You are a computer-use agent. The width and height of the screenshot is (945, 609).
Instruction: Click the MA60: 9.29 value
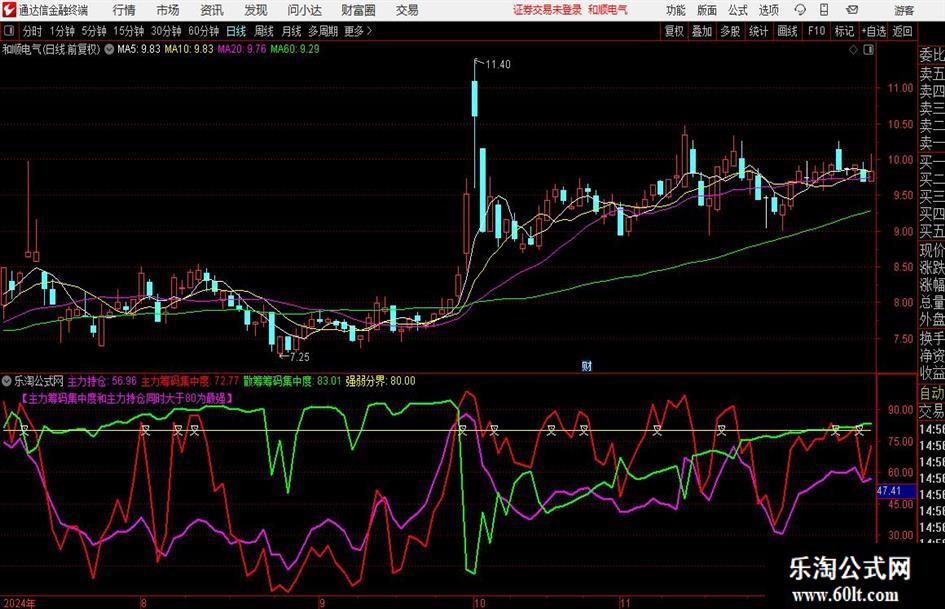(295, 49)
